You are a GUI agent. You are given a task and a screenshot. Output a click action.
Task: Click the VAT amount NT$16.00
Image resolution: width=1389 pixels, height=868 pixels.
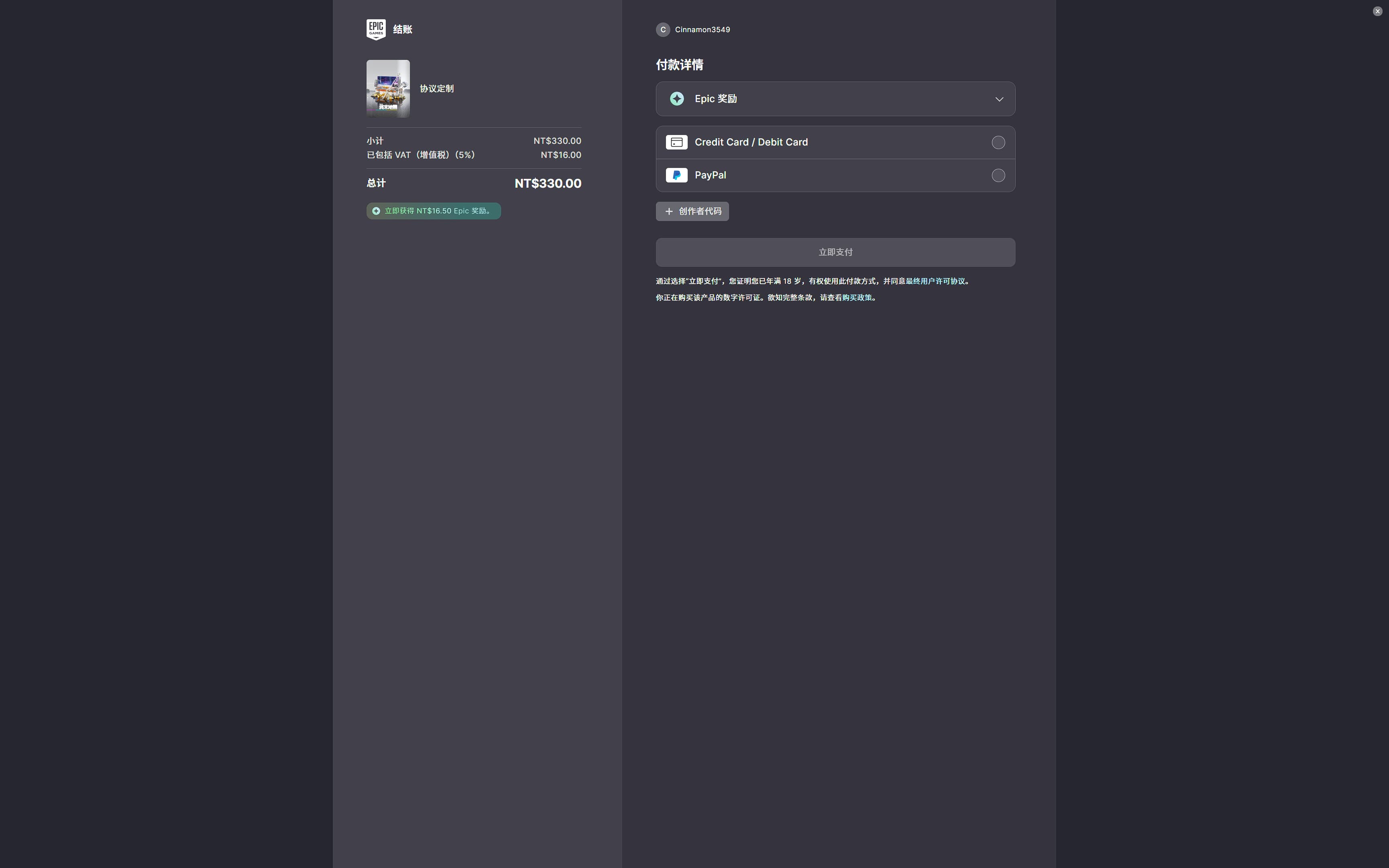click(x=561, y=155)
